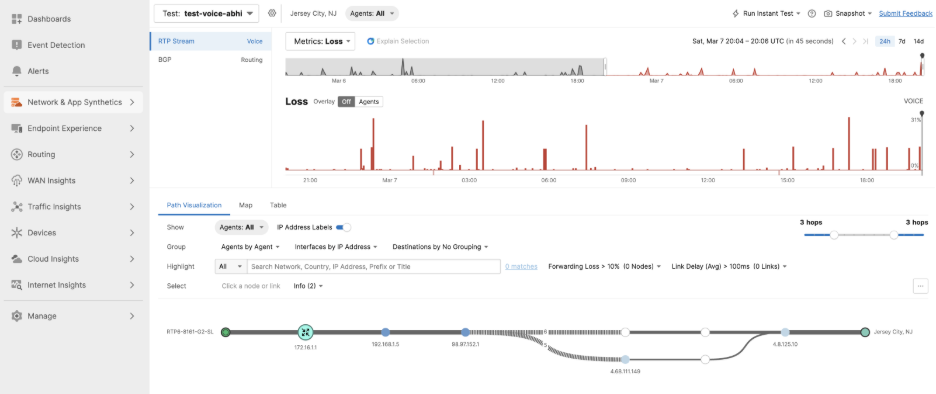Image resolution: width=936 pixels, height=394 pixels.
Task: Open the Test: test-voice-abhi dropdown
Action: point(207,13)
